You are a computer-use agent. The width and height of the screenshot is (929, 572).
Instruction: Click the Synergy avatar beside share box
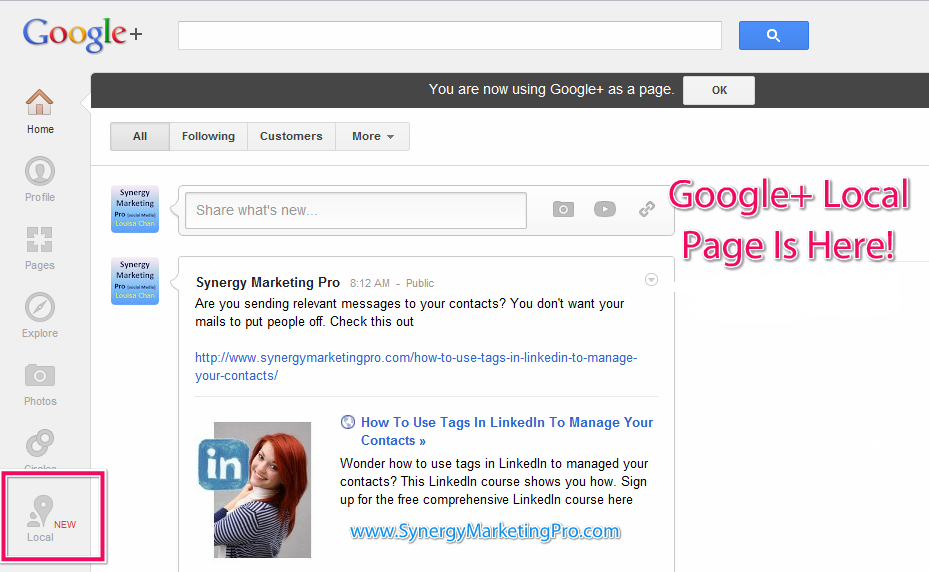pyautogui.click(x=135, y=209)
